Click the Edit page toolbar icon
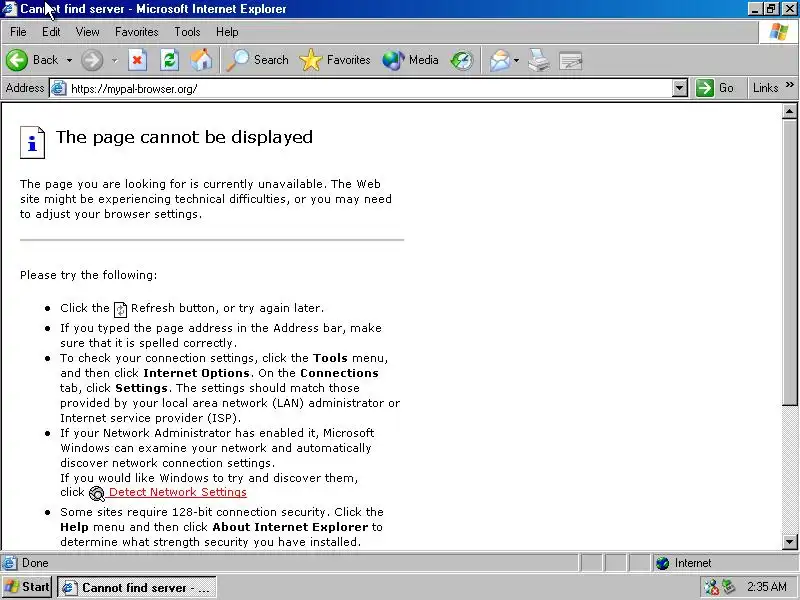 (x=571, y=60)
